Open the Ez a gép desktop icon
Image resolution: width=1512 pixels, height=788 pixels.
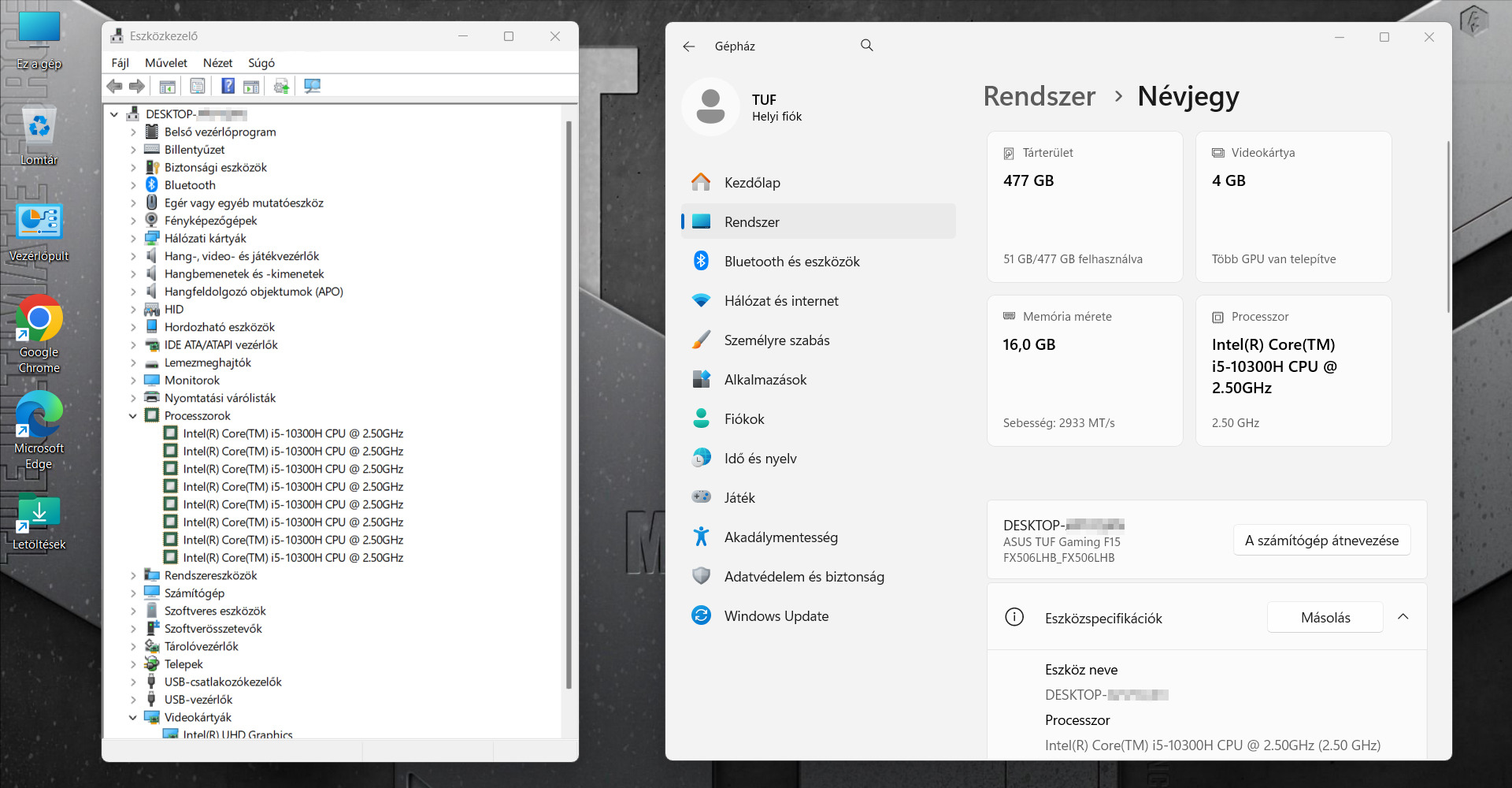click(x=39, y=41)
